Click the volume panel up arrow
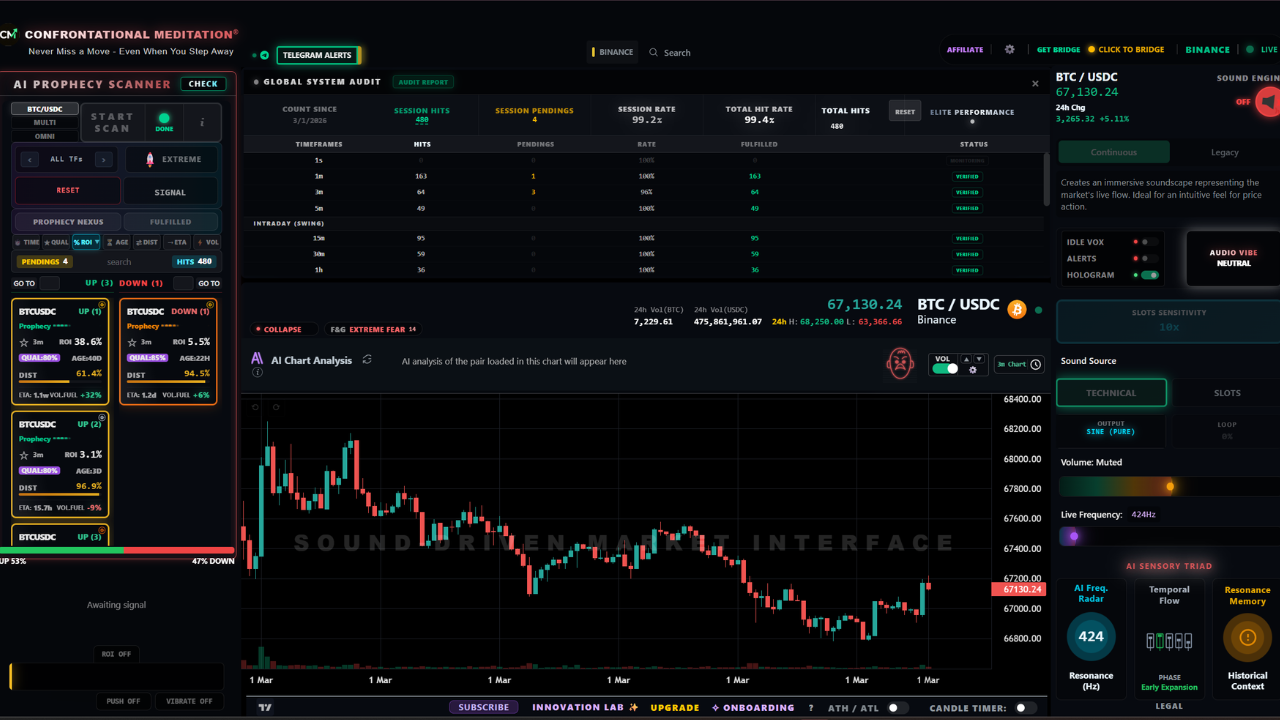The height and width of the screenshot is (720, 1280). click(967, 359)
